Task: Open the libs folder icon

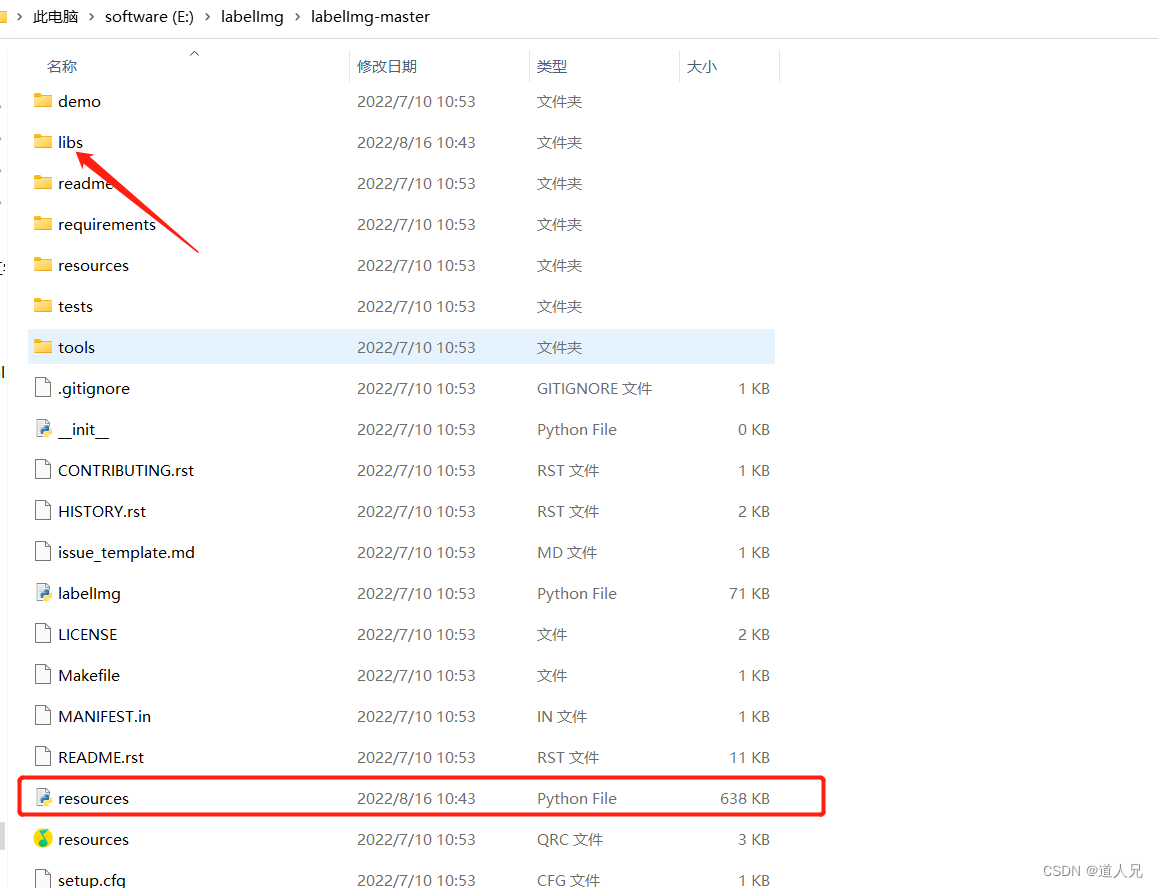Action: tap(43, 141)
